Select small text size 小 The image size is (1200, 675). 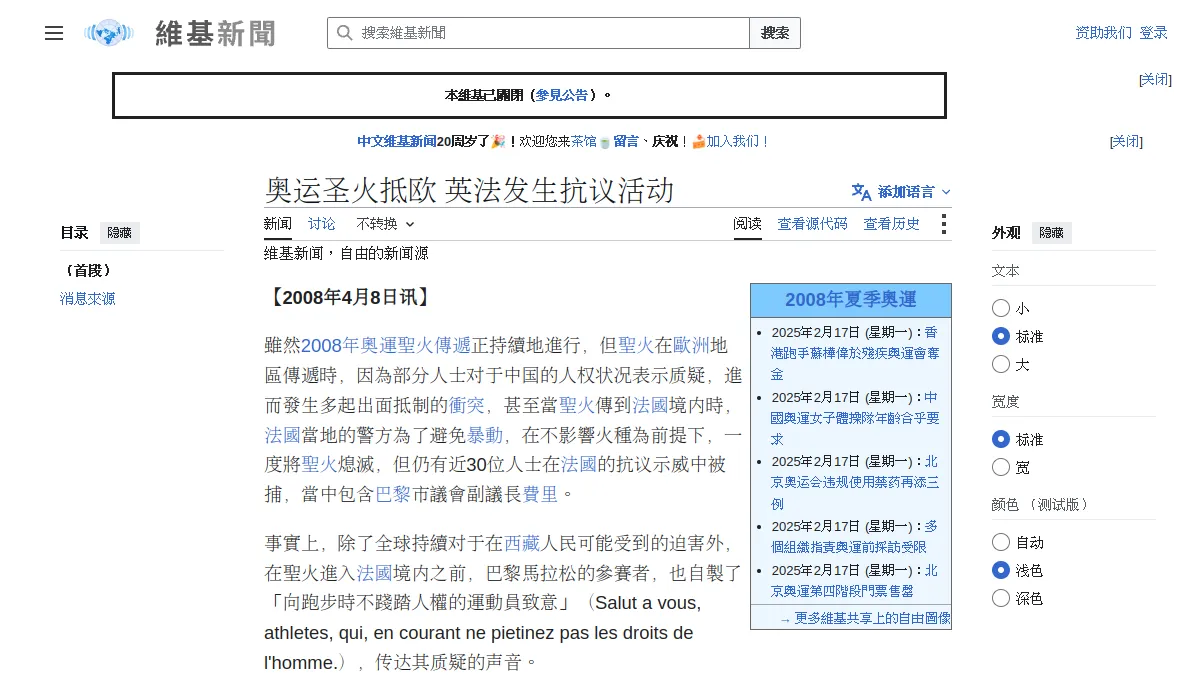tap(1001, 308)
